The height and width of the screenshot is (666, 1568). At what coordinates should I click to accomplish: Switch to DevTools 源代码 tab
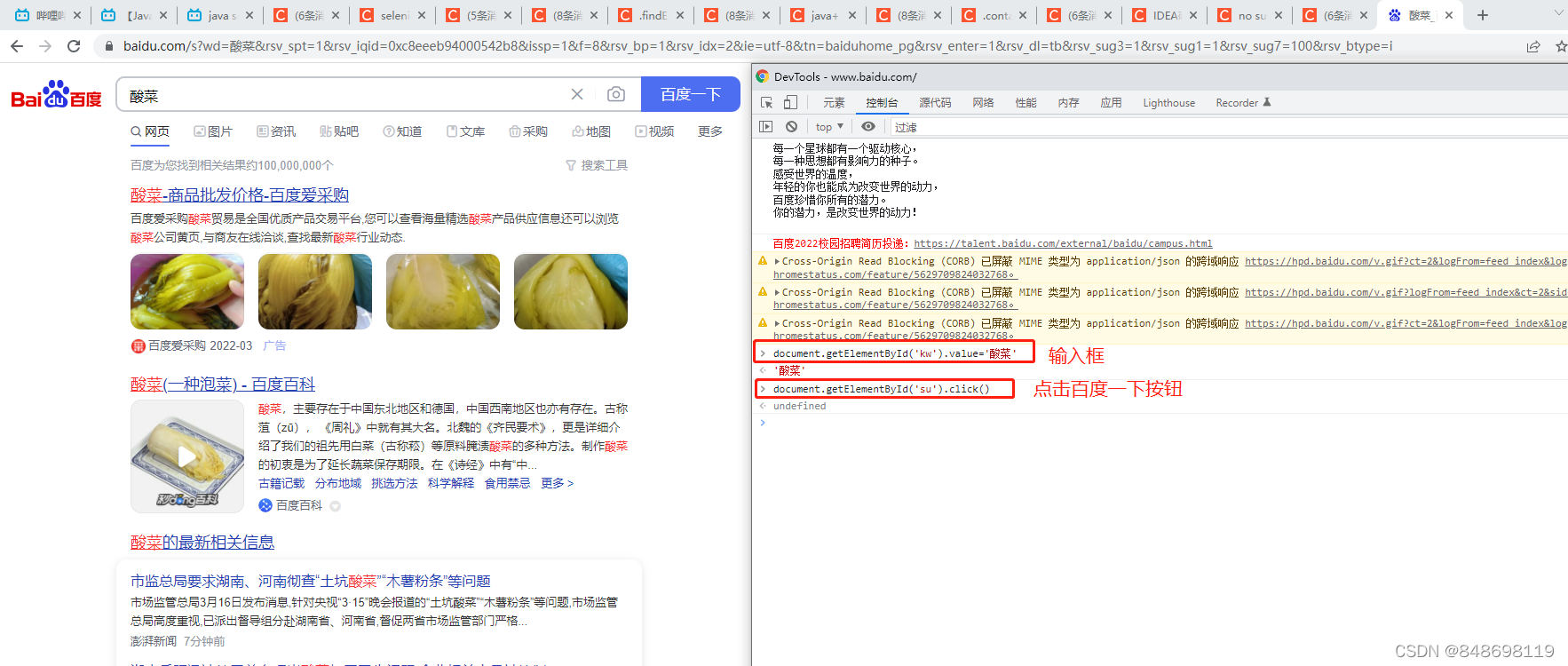pyautogui.click(x=935, y=103)
